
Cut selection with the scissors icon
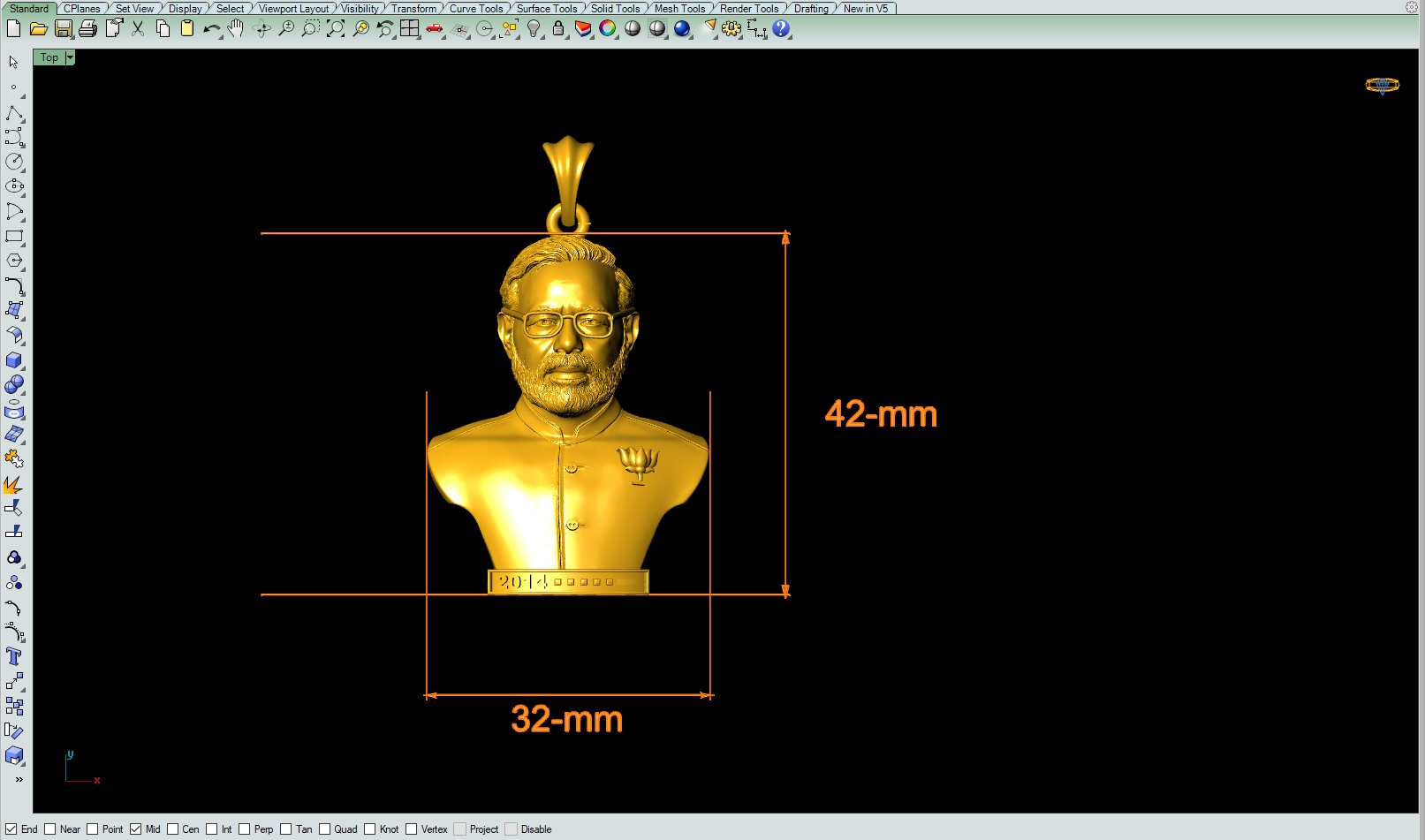pyautogui.click(x=138, y=28)
